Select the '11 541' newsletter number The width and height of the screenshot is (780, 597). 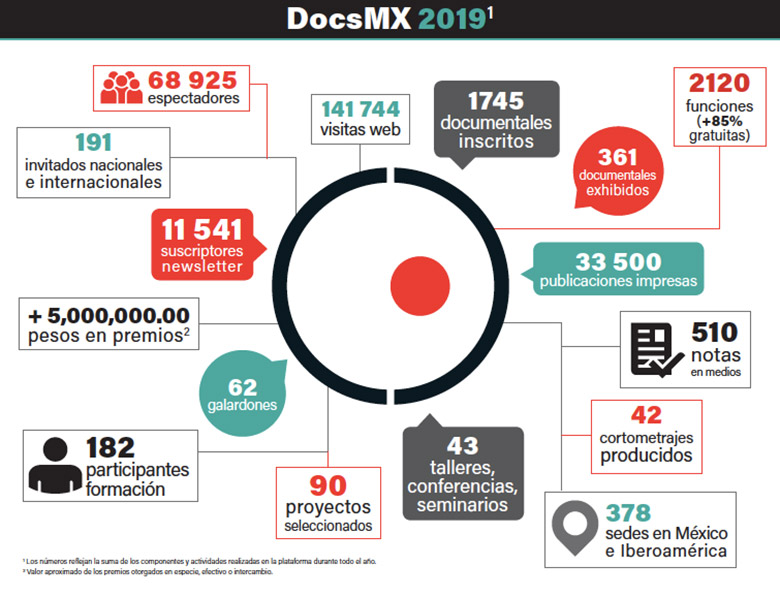click(202, 229)
